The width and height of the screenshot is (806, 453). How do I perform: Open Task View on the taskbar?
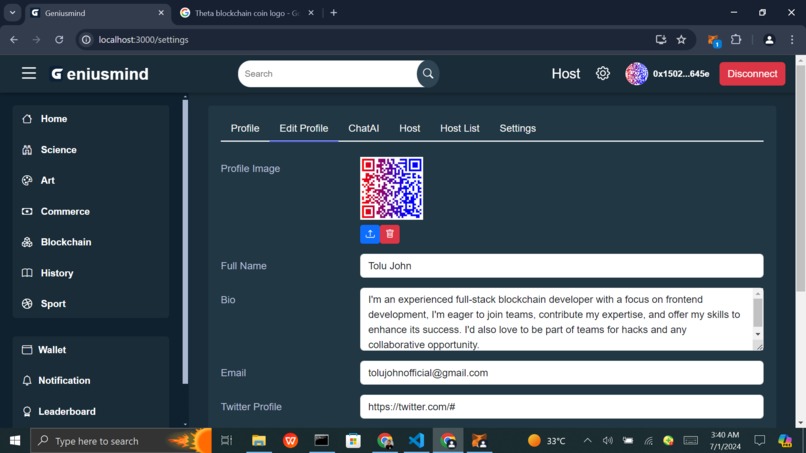point(226,441)
